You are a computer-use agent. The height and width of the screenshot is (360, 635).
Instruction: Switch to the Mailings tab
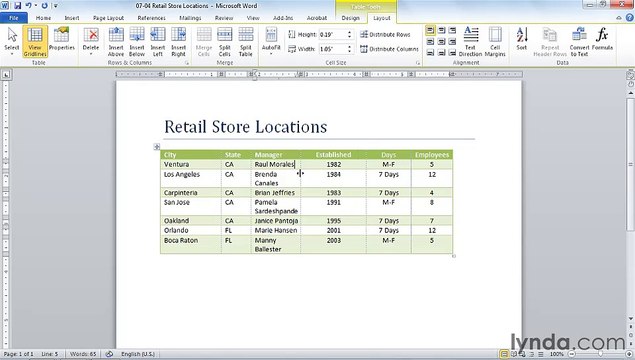click(x=190, y=18)
